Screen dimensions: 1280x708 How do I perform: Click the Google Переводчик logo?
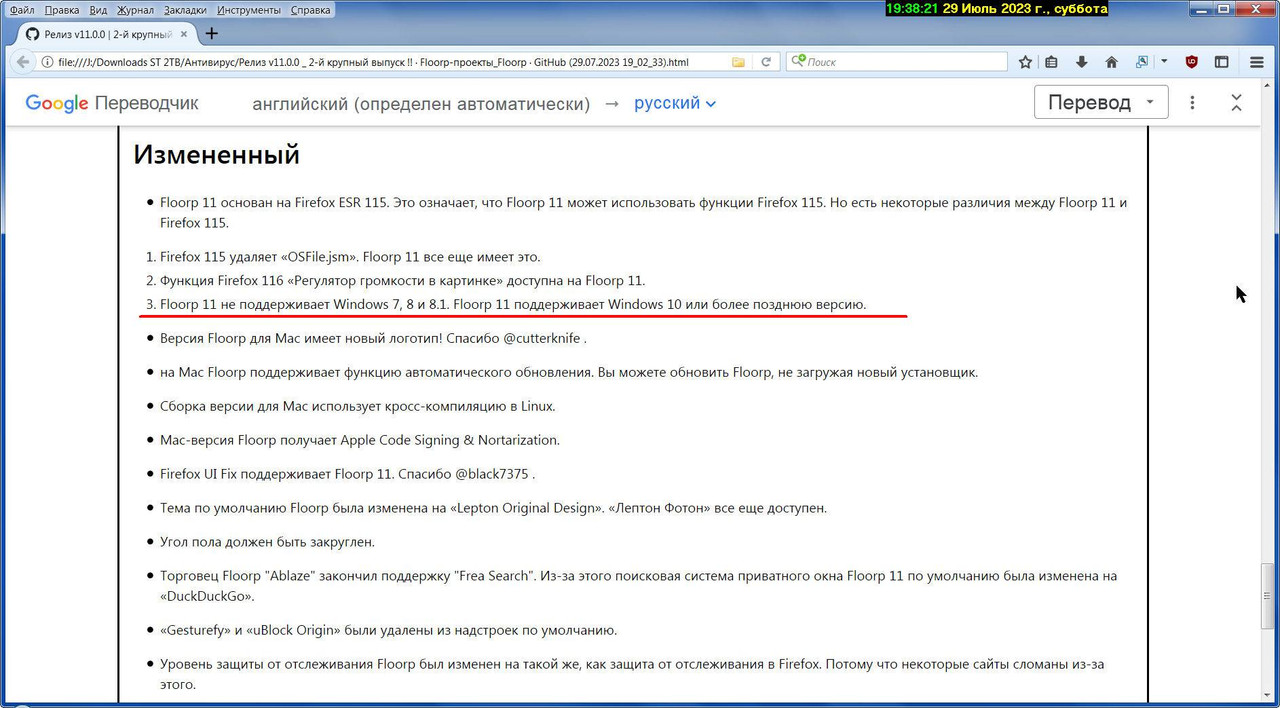(x=112, y=103)
